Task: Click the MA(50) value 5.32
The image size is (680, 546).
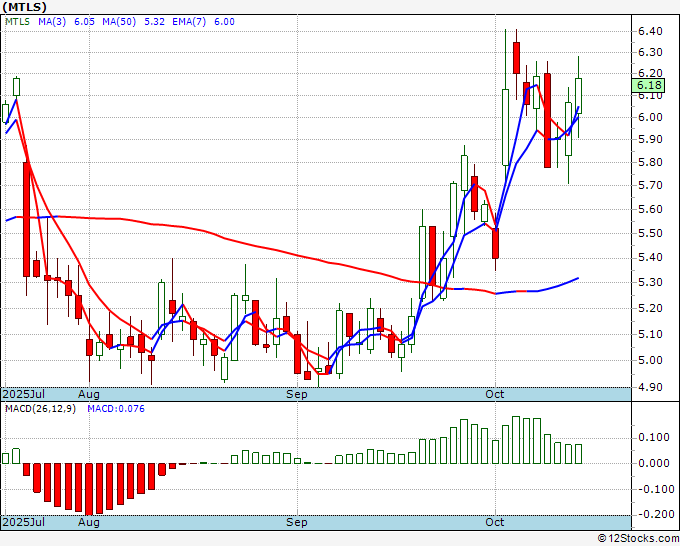Action: click(154, 22)
